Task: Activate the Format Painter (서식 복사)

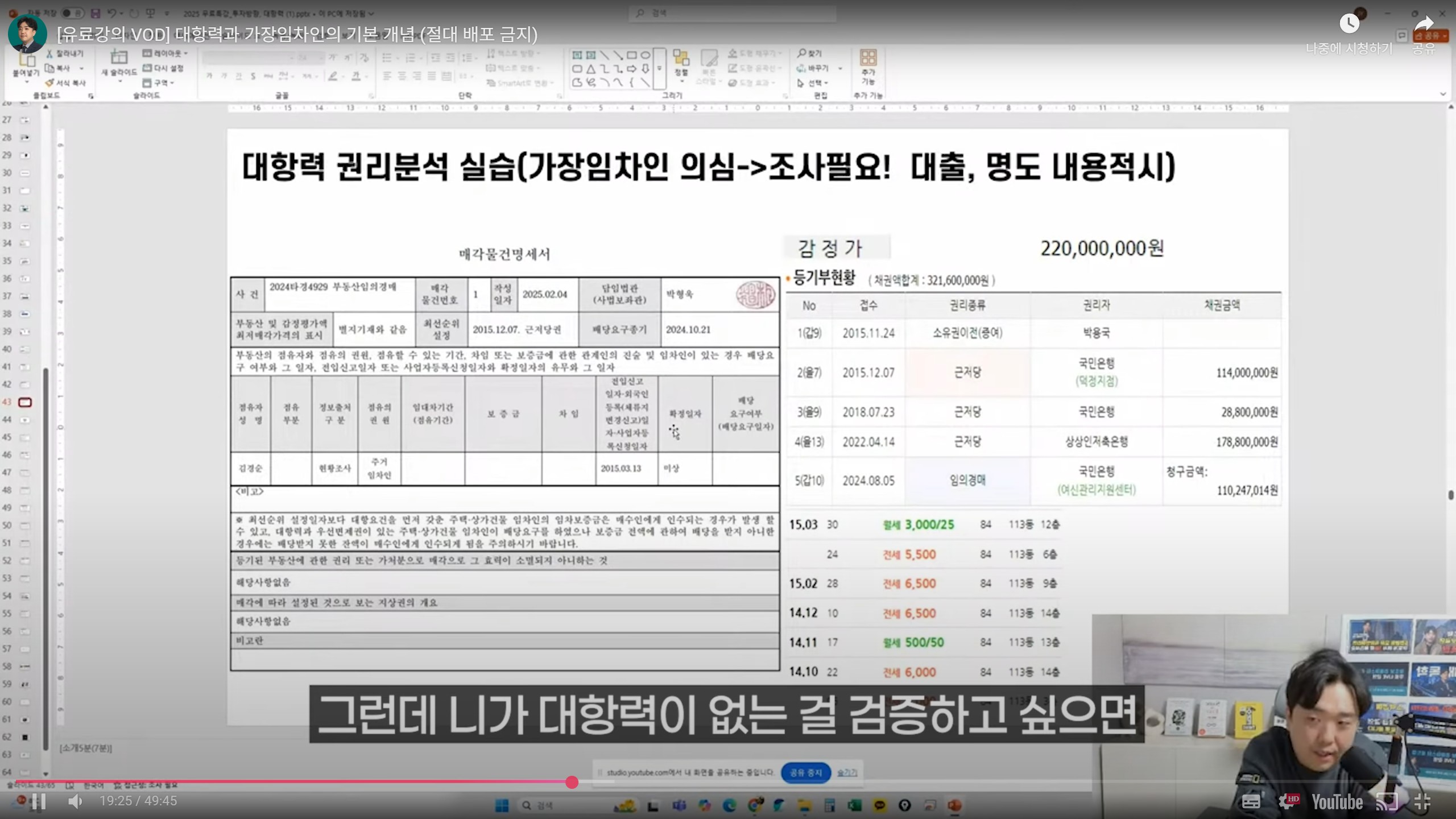Action: click(x=65, y=83)
